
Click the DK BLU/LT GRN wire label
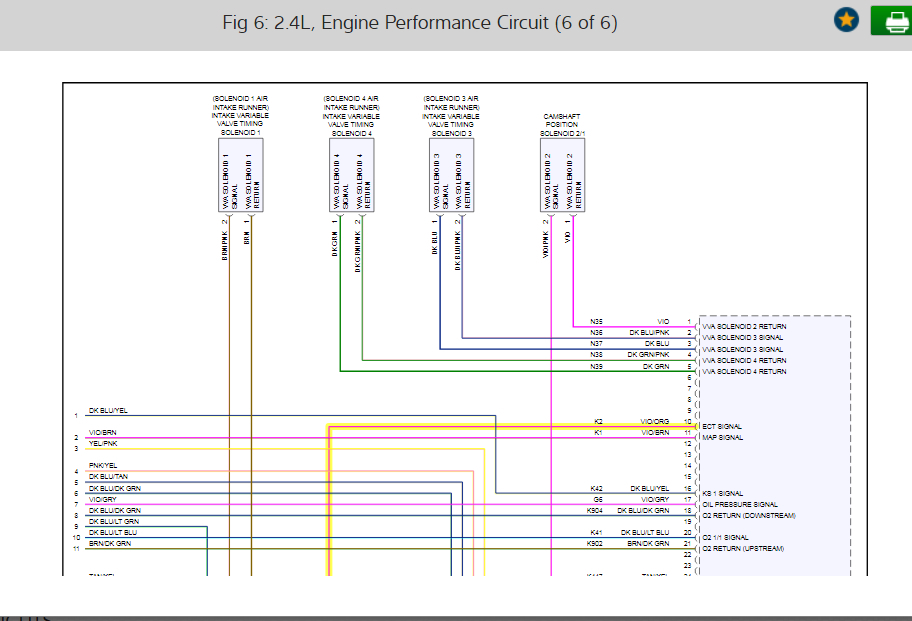click(x=114, y=522)
